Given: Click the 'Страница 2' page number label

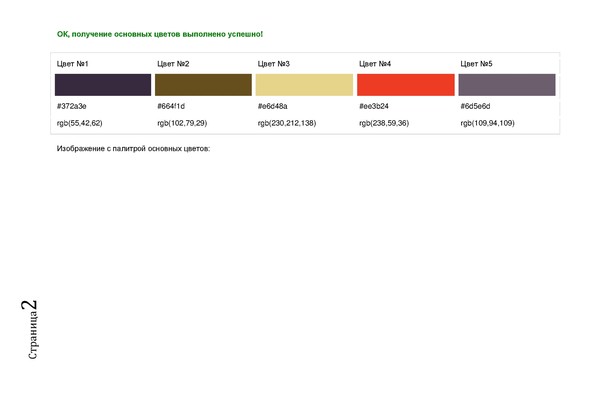Looking at the screenshot, I should click(30, 329).
